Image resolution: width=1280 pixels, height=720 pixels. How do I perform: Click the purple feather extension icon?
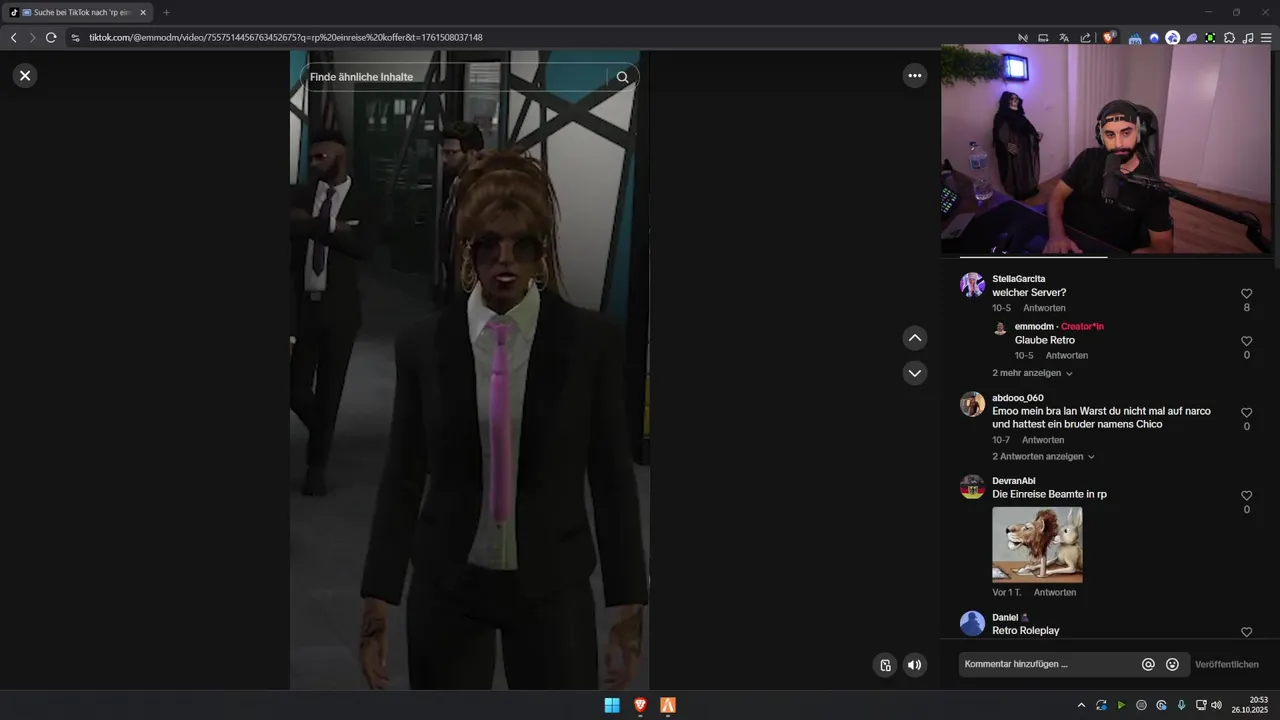[1191, 37]
